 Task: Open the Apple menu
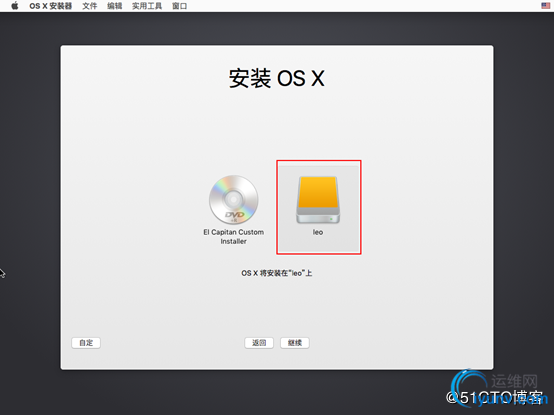(x=14, y=6)
